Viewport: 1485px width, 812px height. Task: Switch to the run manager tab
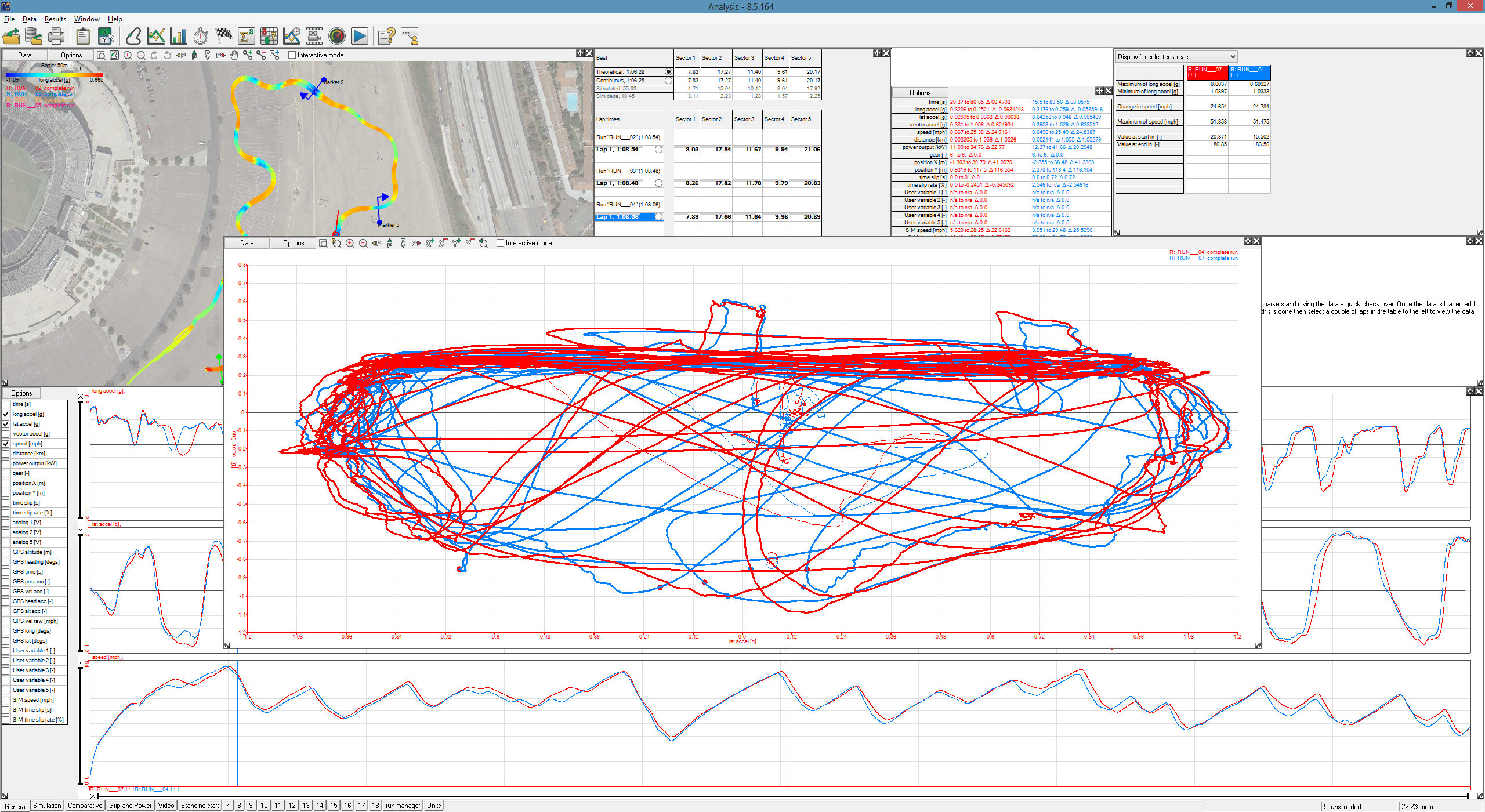[403, 806]
